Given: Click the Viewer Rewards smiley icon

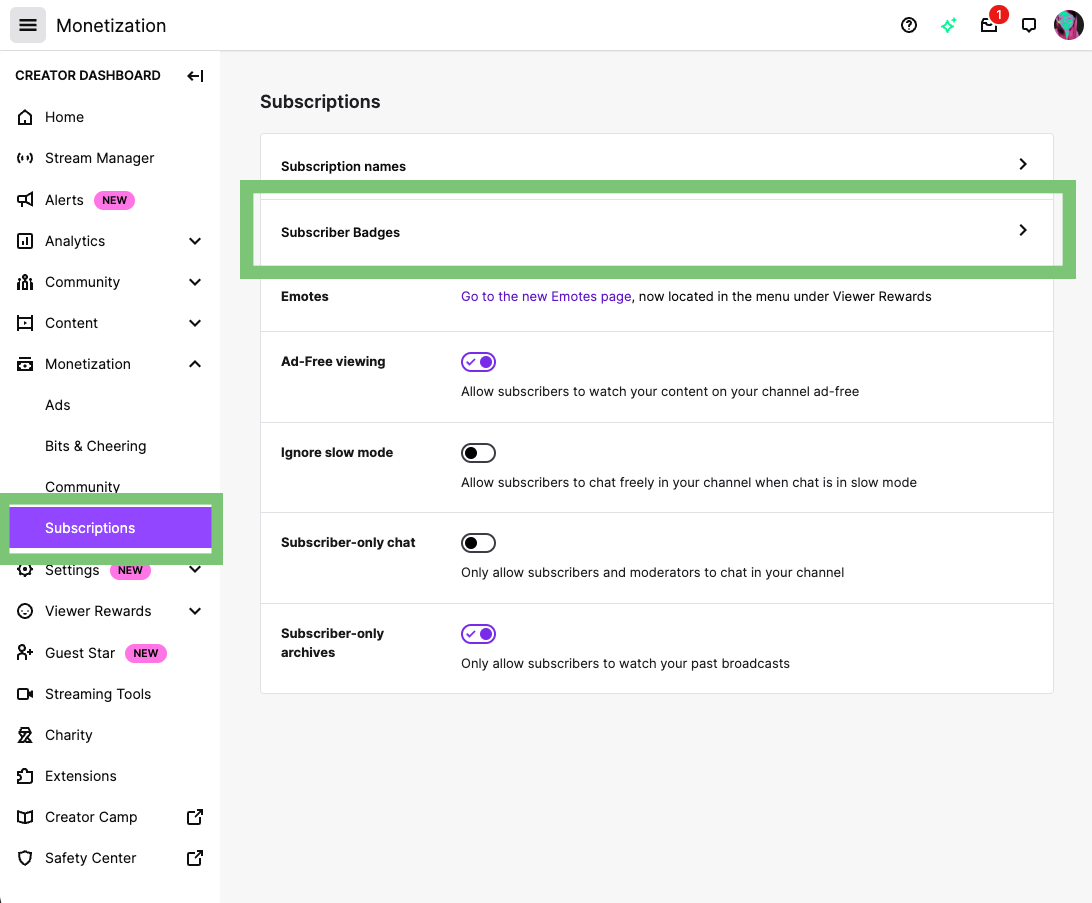Looking at the screenshot, I should click(x=25, y=611).
